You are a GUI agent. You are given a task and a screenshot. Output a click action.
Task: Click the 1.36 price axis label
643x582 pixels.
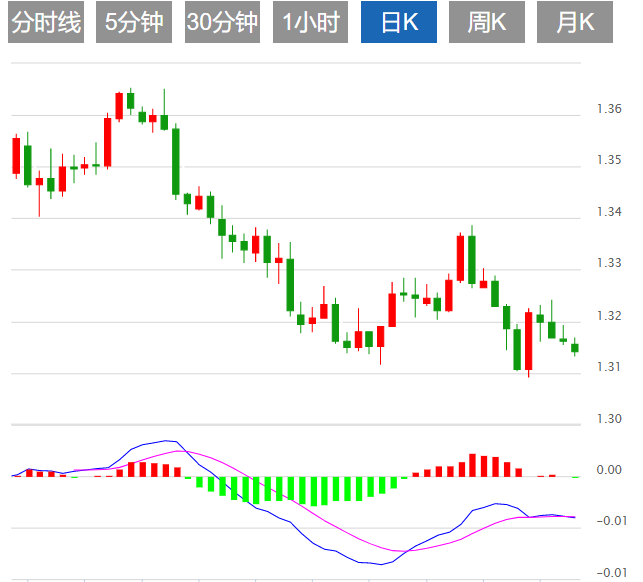pyautogui.click(x=609, y=109)
